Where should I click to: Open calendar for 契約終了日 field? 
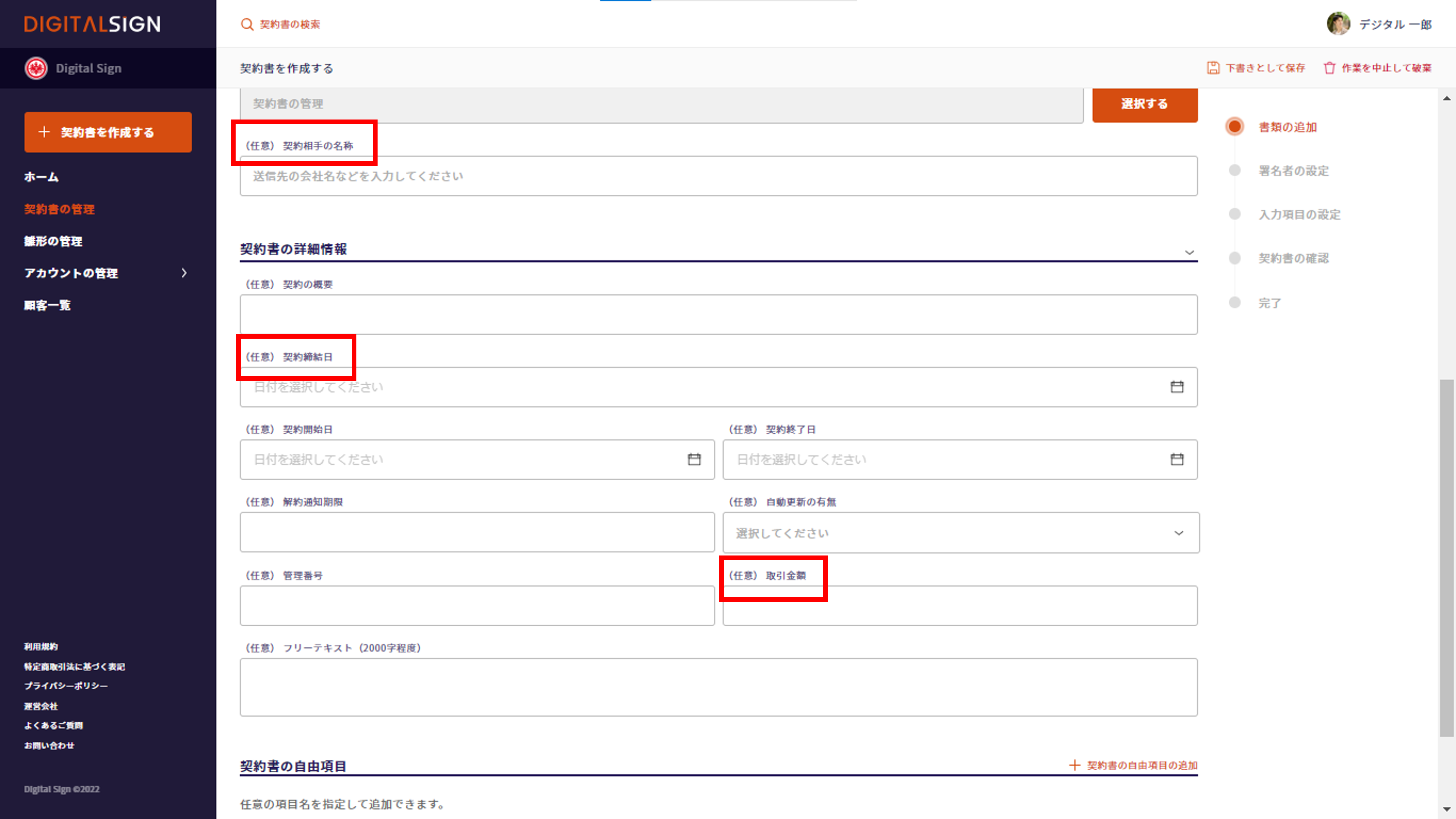pos(1177,459)
